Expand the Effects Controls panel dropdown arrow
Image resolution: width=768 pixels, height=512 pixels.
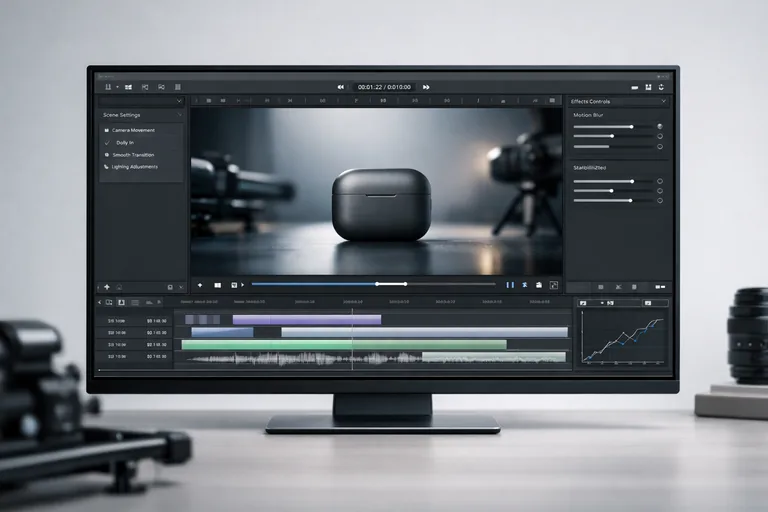pyautogui.click(x=662, y=101)
